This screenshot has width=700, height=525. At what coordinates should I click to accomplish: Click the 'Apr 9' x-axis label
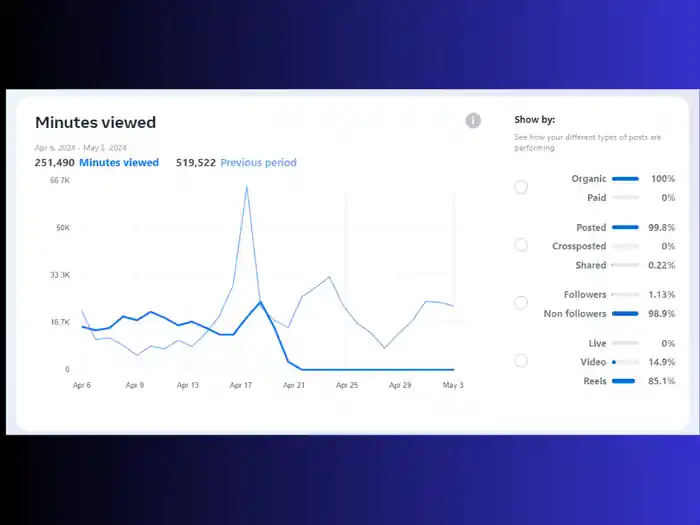coord(135,385)
